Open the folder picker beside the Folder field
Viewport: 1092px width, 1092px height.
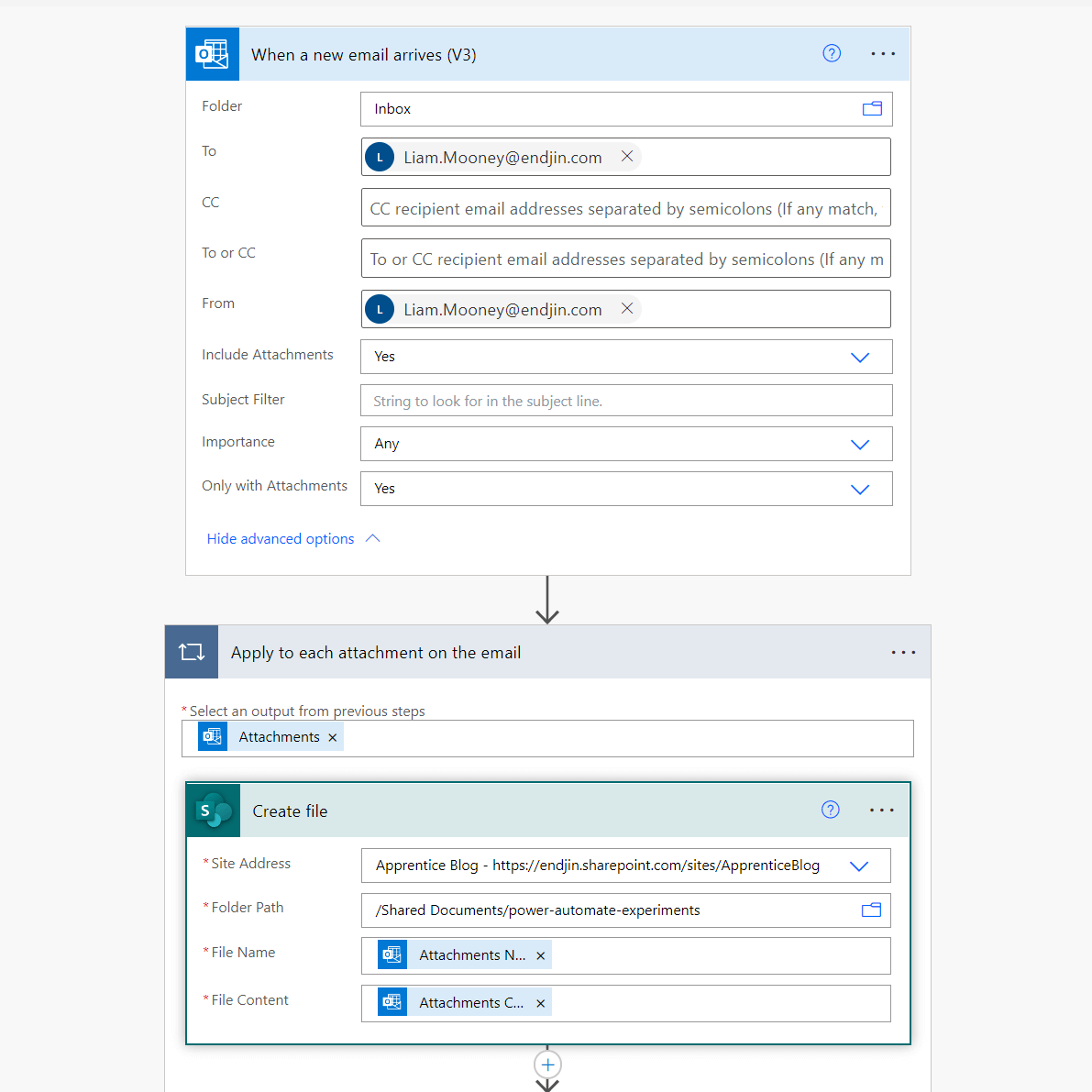pyautogui.click(x=871, y=108)
